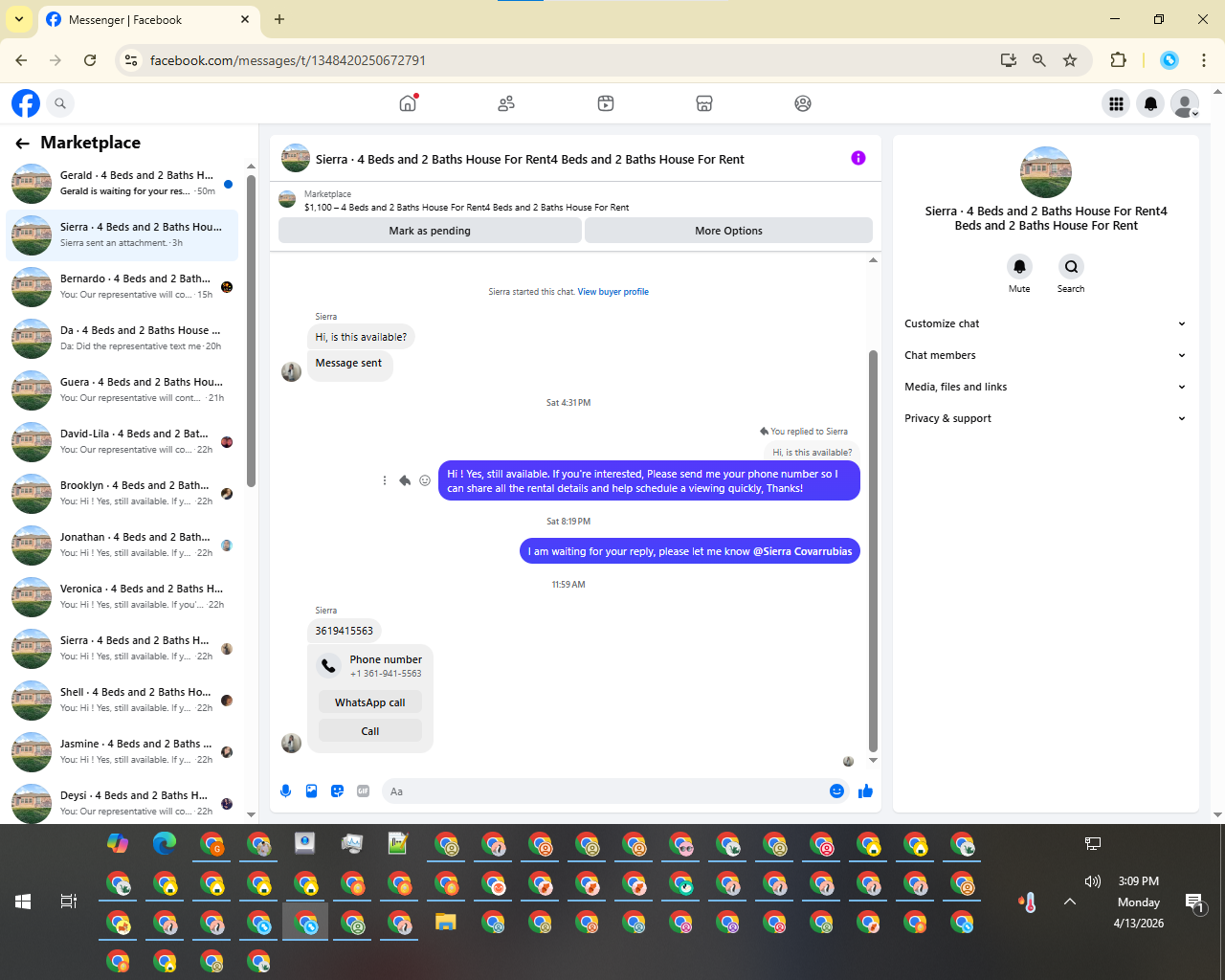Open the volume speaker tray icon
Viewport: 1225px width, 980px height.
1092,881
